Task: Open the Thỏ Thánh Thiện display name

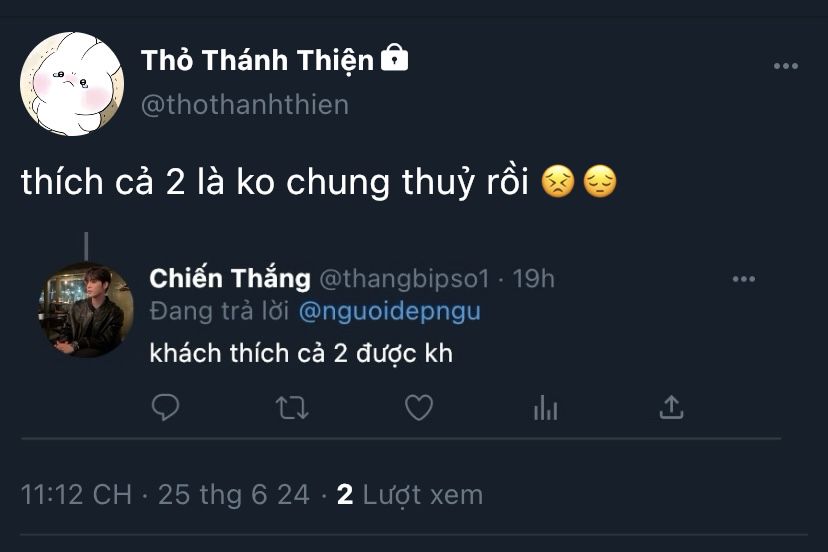Action: pyautogui.click(x=258, y=61)
